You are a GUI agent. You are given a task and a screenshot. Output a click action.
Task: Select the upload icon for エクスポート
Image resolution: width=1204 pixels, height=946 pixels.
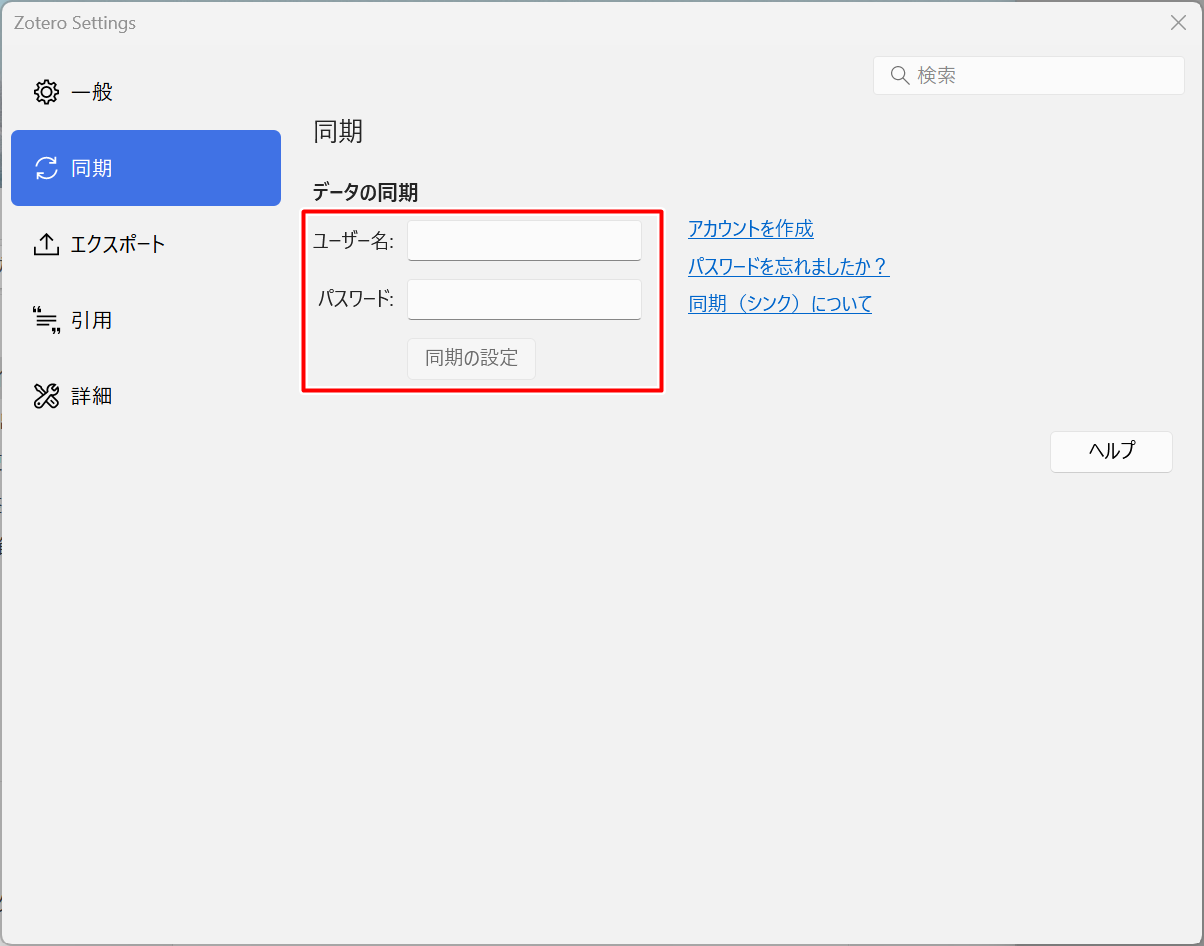(x=46, y=243)
